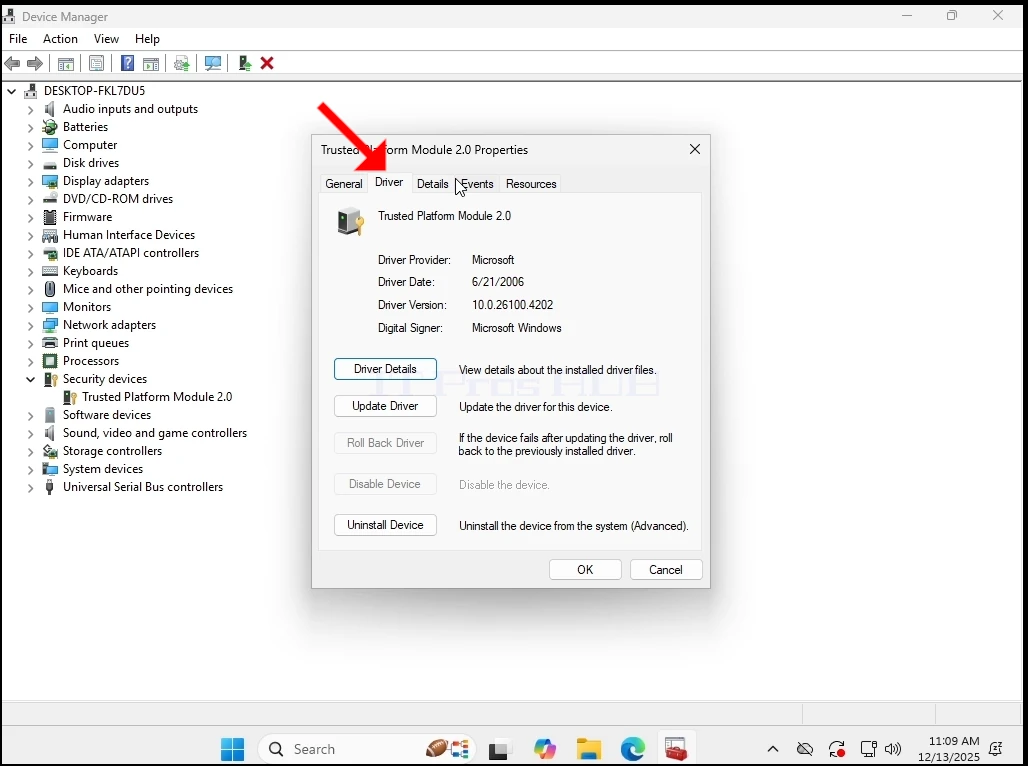The width and height of the screenshot is (1028, 766).
Task: Expand the System devices node
Action: pyautogui.click(x=30, y=469)
